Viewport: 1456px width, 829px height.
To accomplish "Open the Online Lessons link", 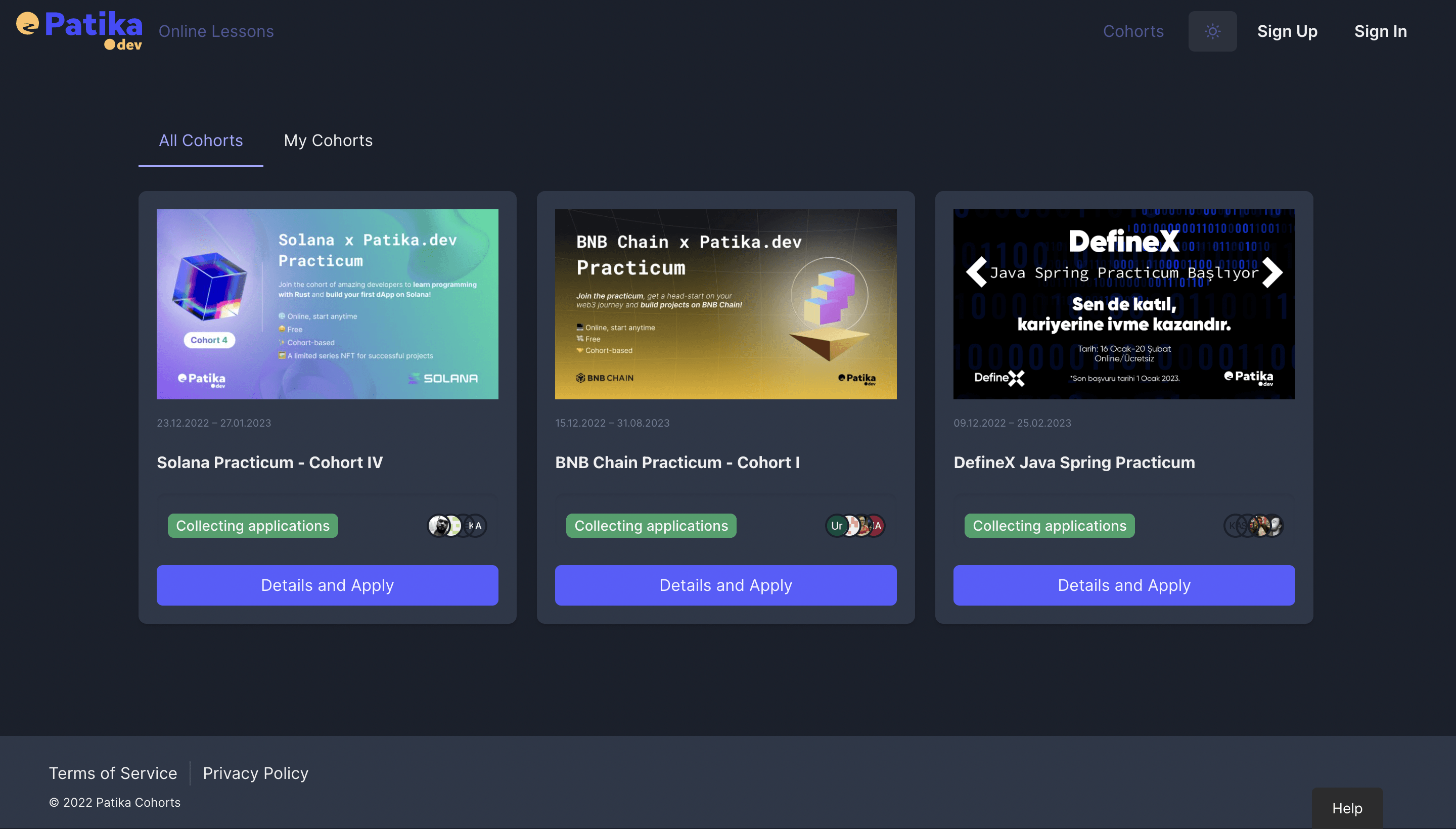I will click(216, 31).
